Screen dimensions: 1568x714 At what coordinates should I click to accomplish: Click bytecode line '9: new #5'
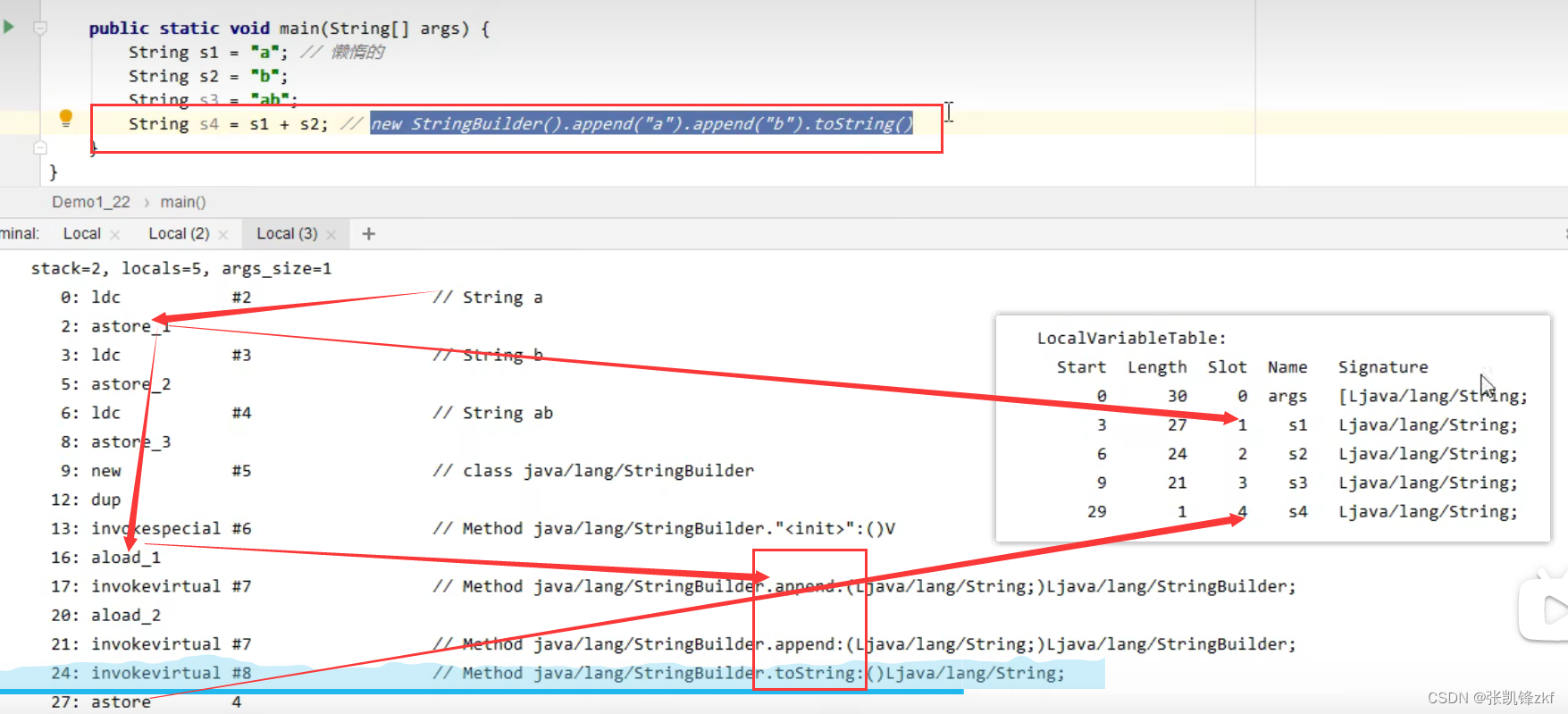[x=155, y=471]
